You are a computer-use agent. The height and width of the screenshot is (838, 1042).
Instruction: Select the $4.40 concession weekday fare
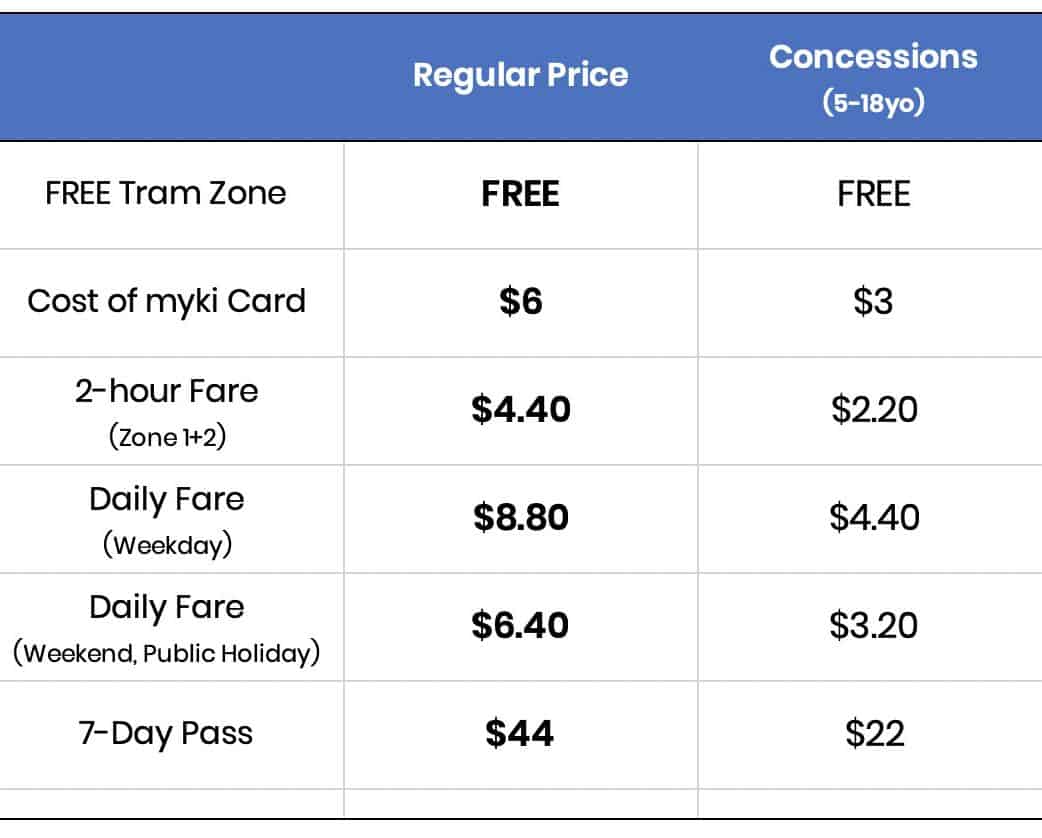873,517
